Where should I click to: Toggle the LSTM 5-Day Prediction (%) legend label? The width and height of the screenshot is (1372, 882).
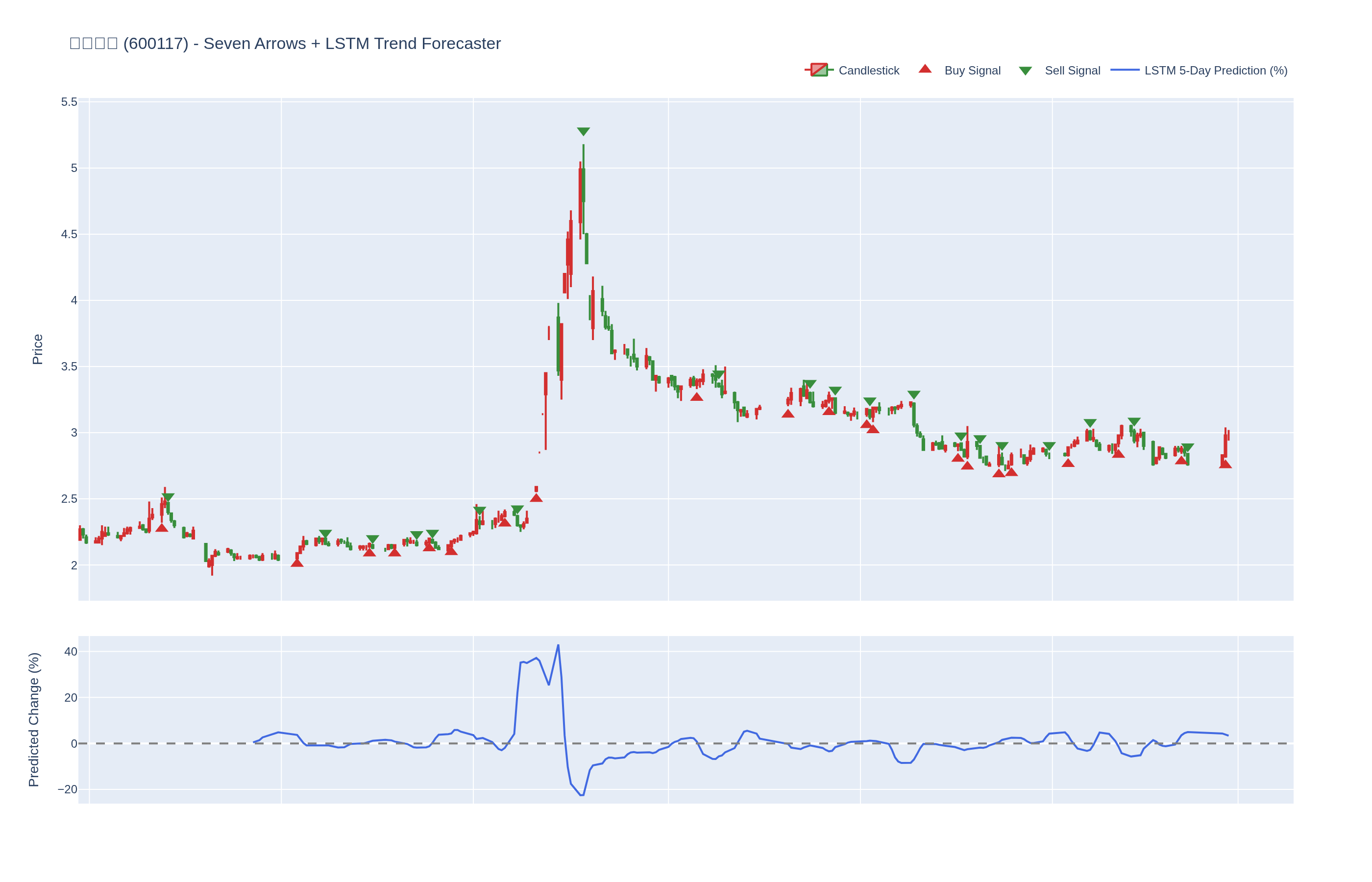pyautogui.click(x=1215, y=71)
